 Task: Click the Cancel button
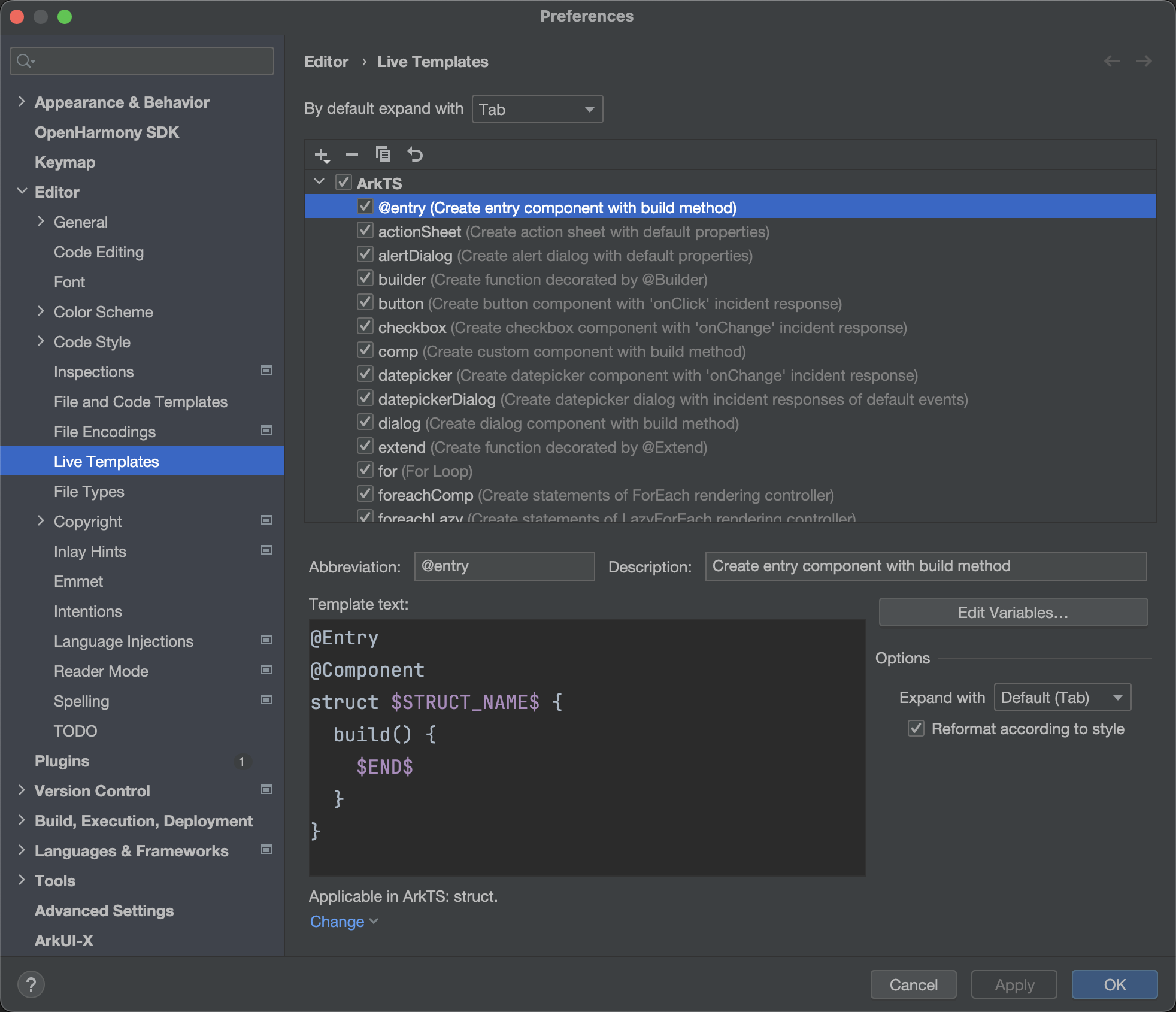click(913, 984)
